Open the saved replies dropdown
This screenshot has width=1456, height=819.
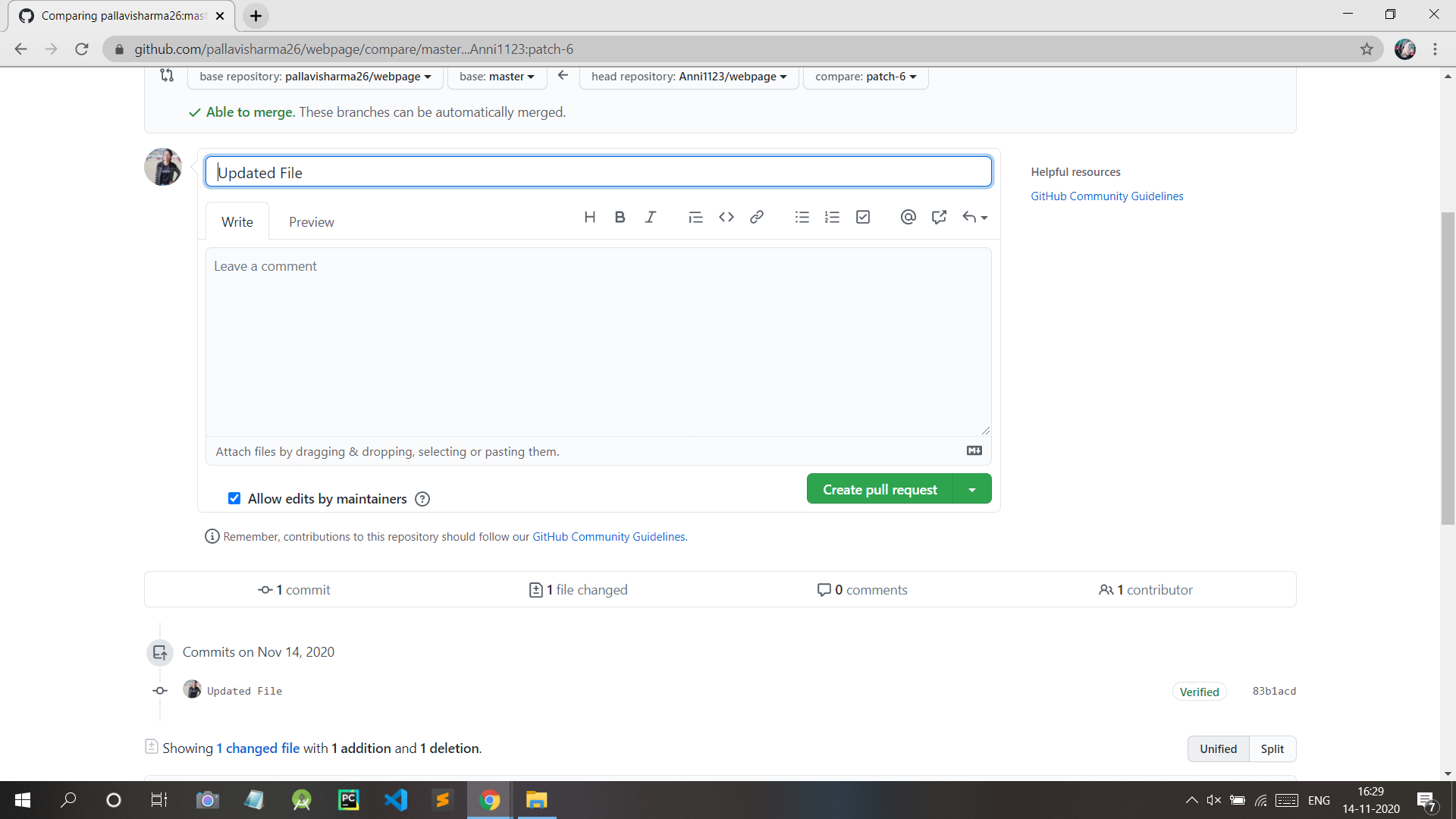(975, 218)
